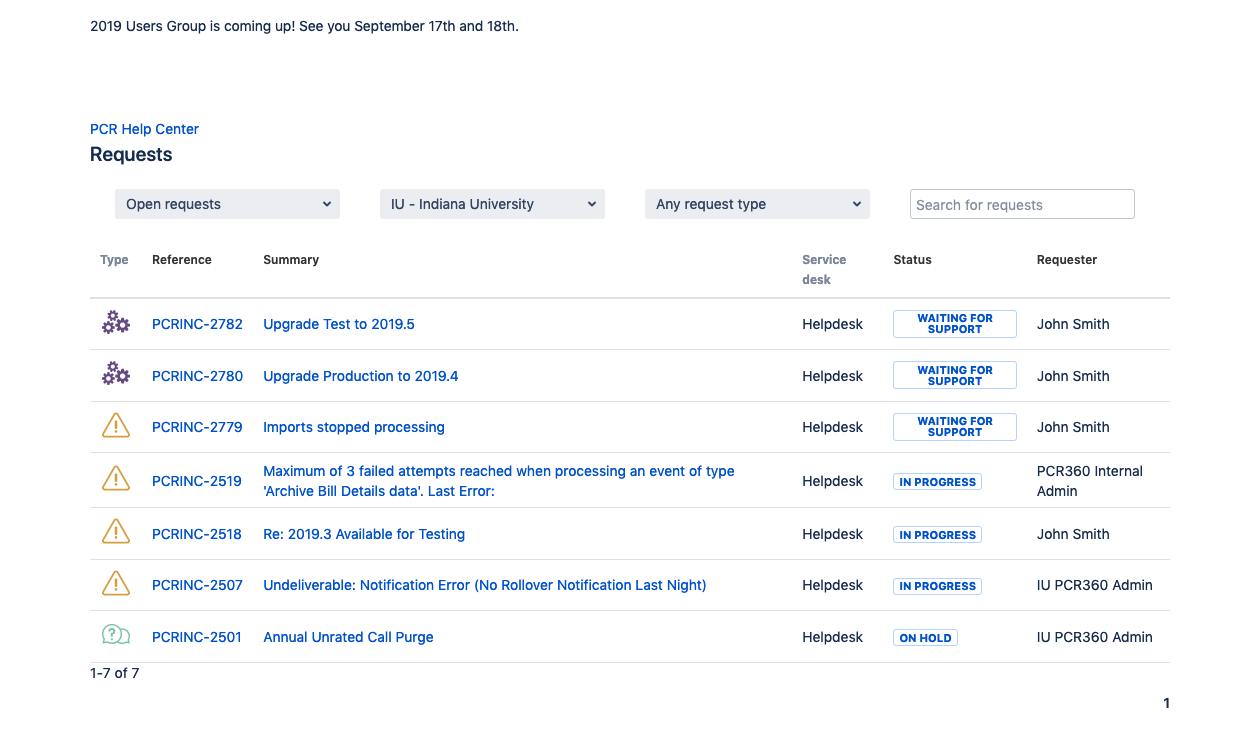Image resolution: width=1255 pixels, height=738 pixels.
Task: Open the Open requests status dropdown
Action: 228,204
